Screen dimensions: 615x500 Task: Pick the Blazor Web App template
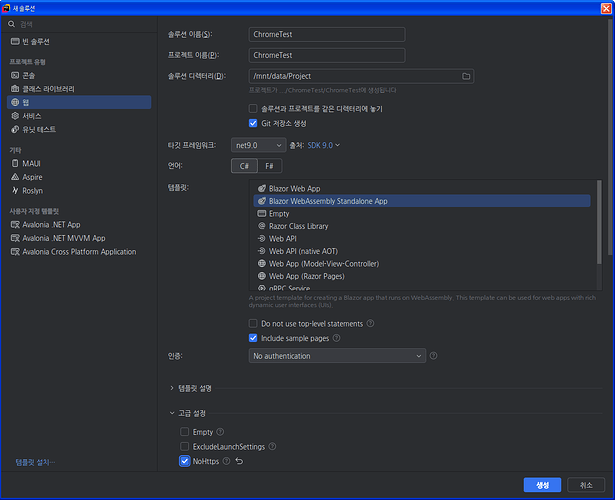point(422,189)
